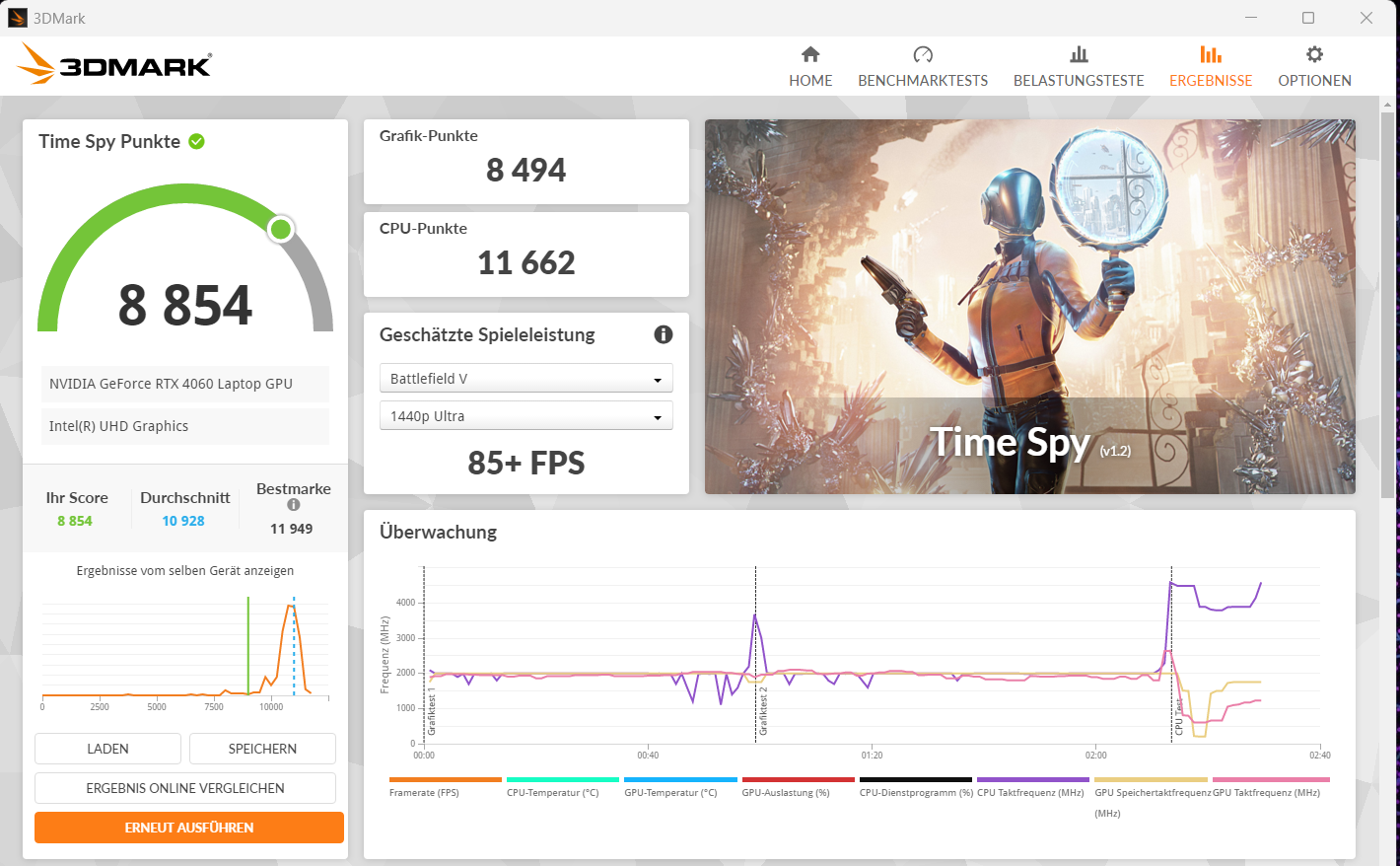Screen dimensions: 1400x866
Task: Click the CPU Test marker in monitoring chart
Action: coord(1178,717)
